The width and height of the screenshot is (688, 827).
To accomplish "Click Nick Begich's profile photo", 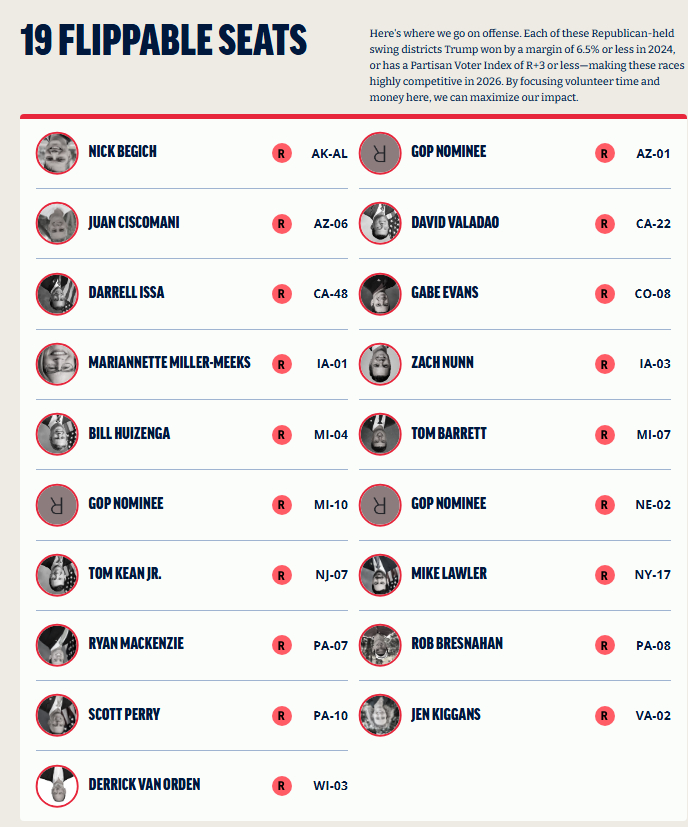I will click(x=57, y=153).
